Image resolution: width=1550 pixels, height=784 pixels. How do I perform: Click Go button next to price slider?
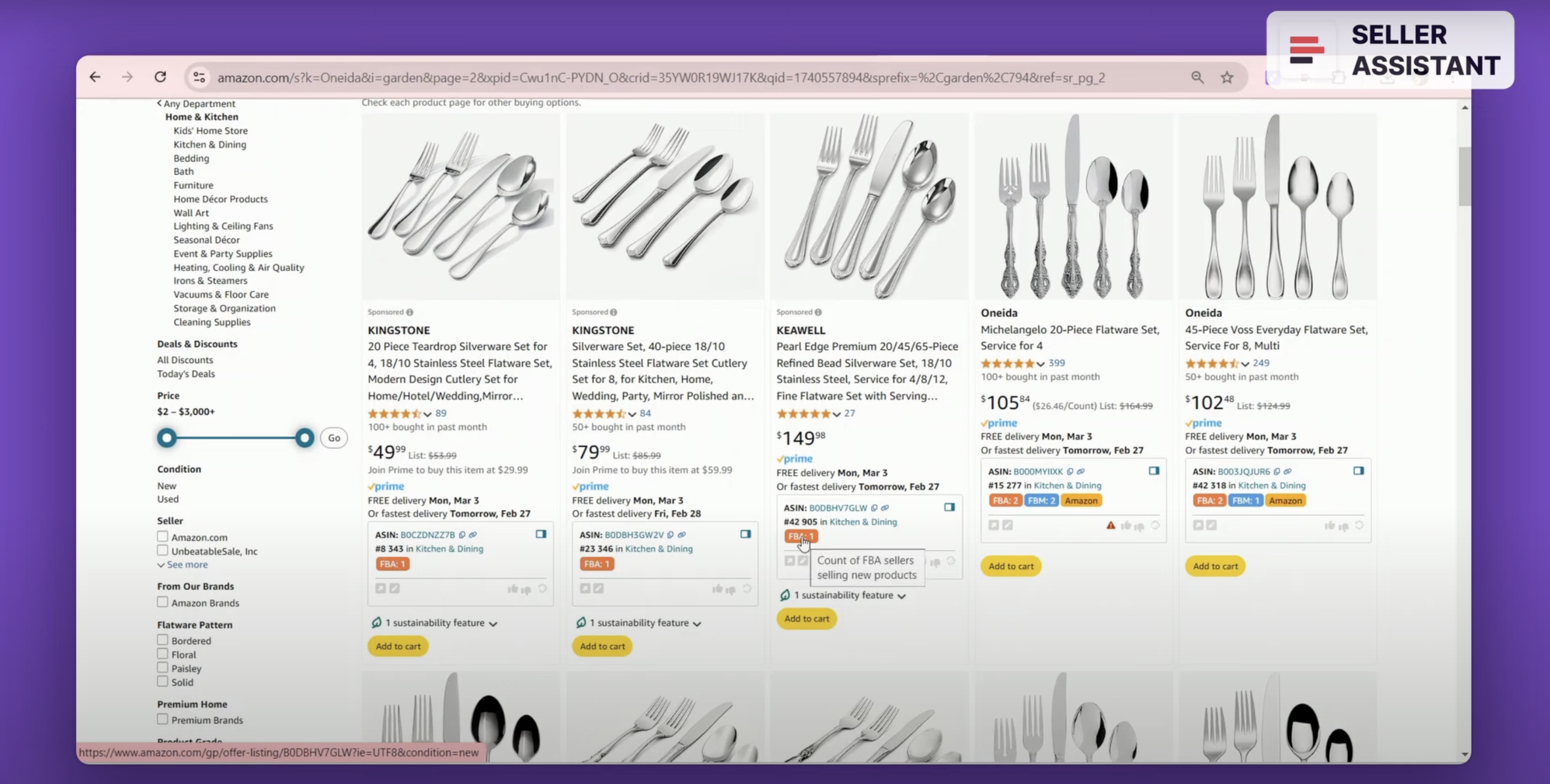334,438
